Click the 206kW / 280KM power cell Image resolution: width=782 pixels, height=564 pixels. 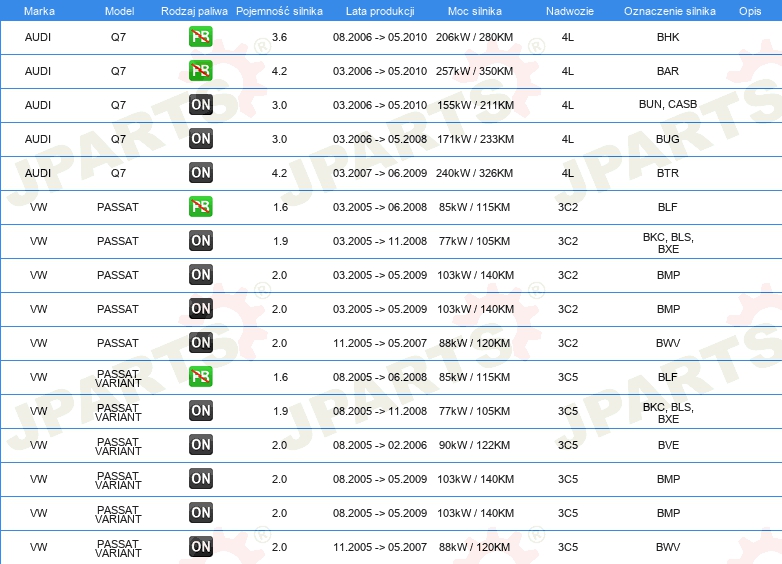click(474, 37)
